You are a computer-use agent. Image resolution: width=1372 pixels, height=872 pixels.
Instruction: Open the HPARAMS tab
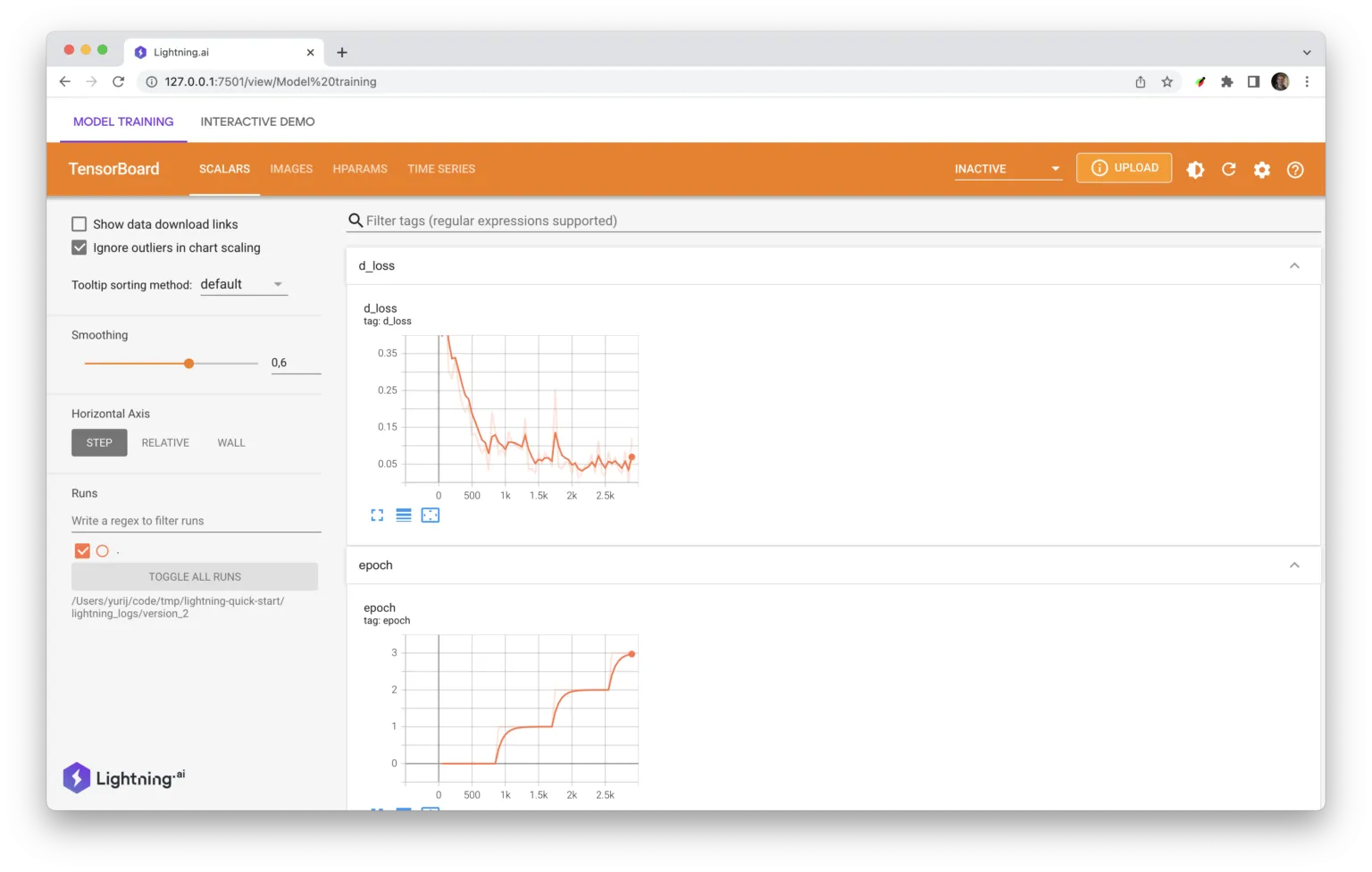(360, 169)
